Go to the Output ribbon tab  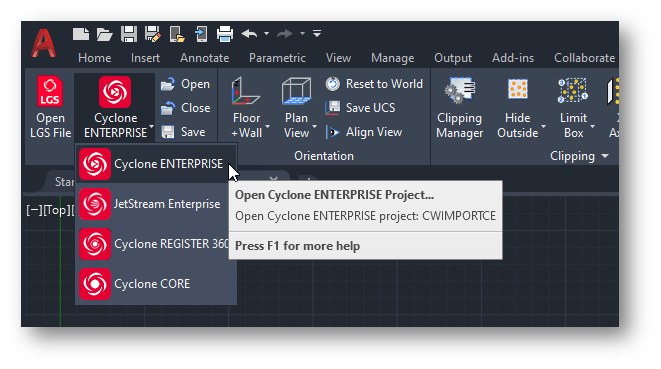(453, 58)
